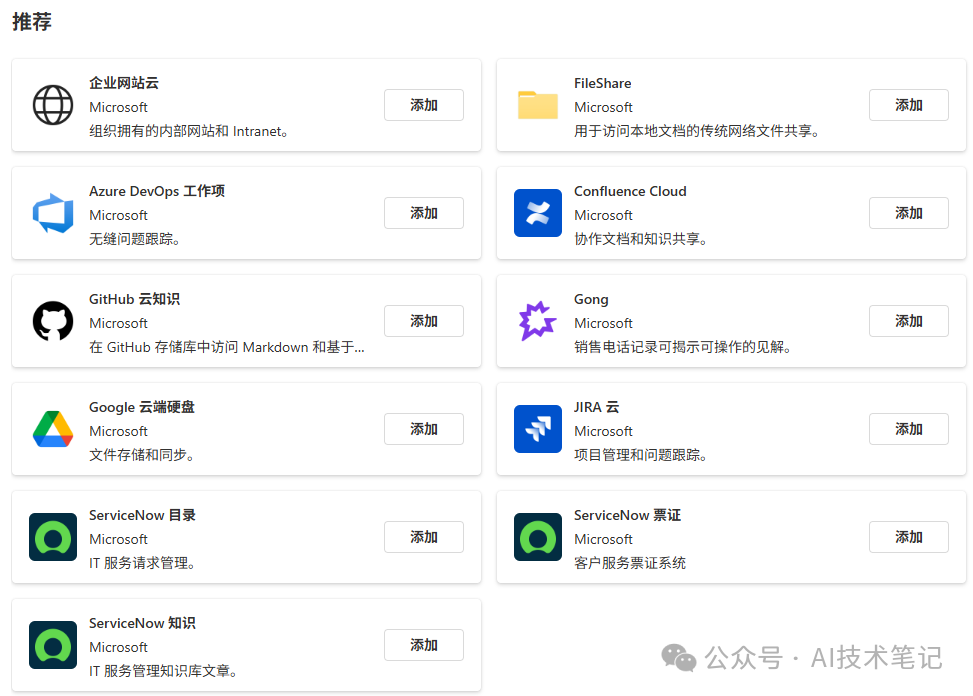
Task: Click the Confluence Cloud logo icon
Action: (537, 213)
